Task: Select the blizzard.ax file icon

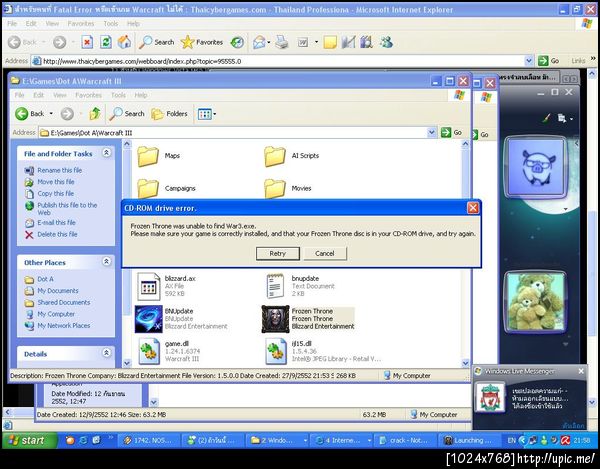Action: pos(148,286)
